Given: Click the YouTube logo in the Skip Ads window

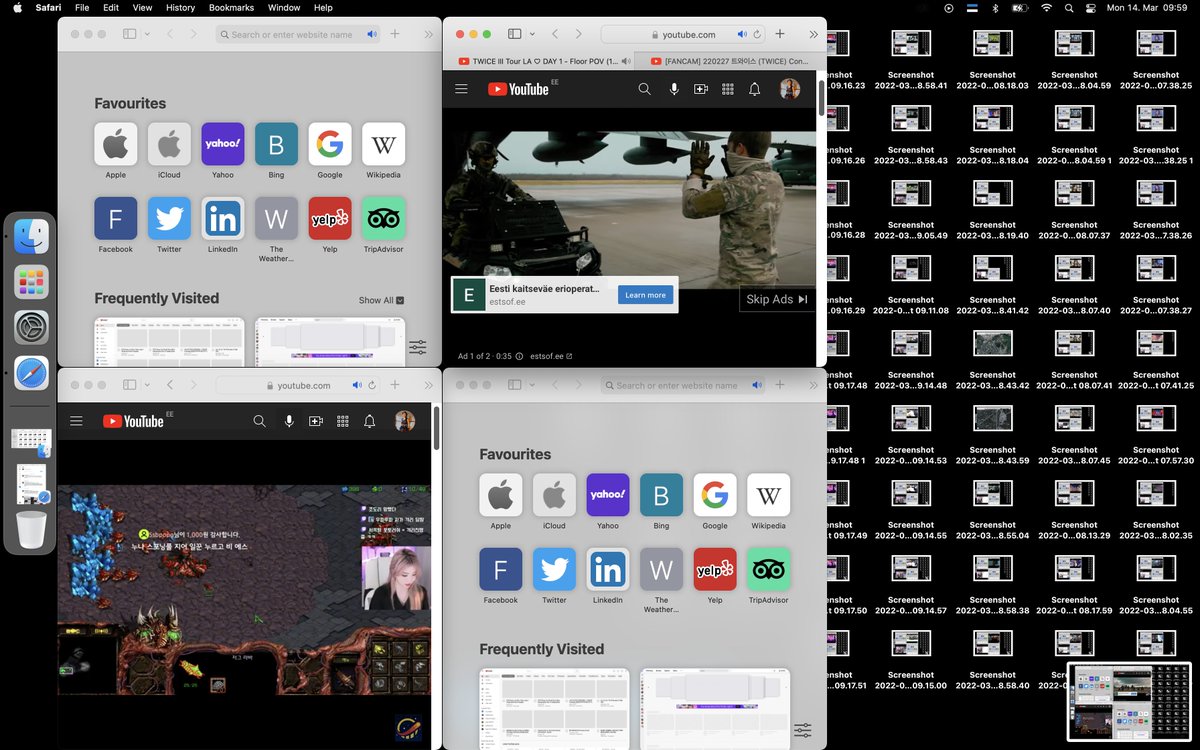Looking at the screenshot, I should click(518, 89).
